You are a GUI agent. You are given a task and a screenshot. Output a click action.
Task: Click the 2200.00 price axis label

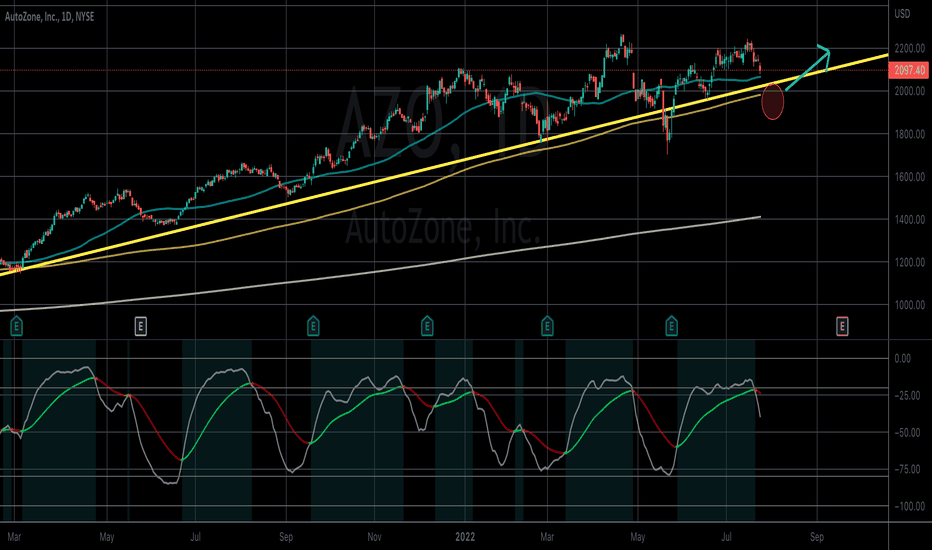(909, 48)
